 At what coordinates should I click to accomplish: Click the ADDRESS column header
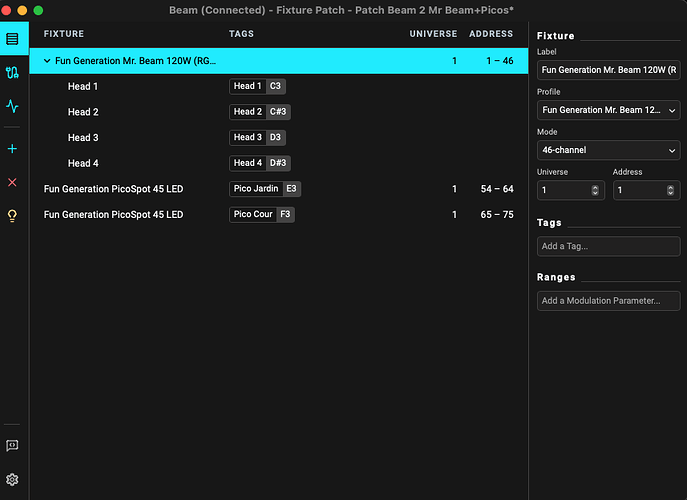pos(491,34)
